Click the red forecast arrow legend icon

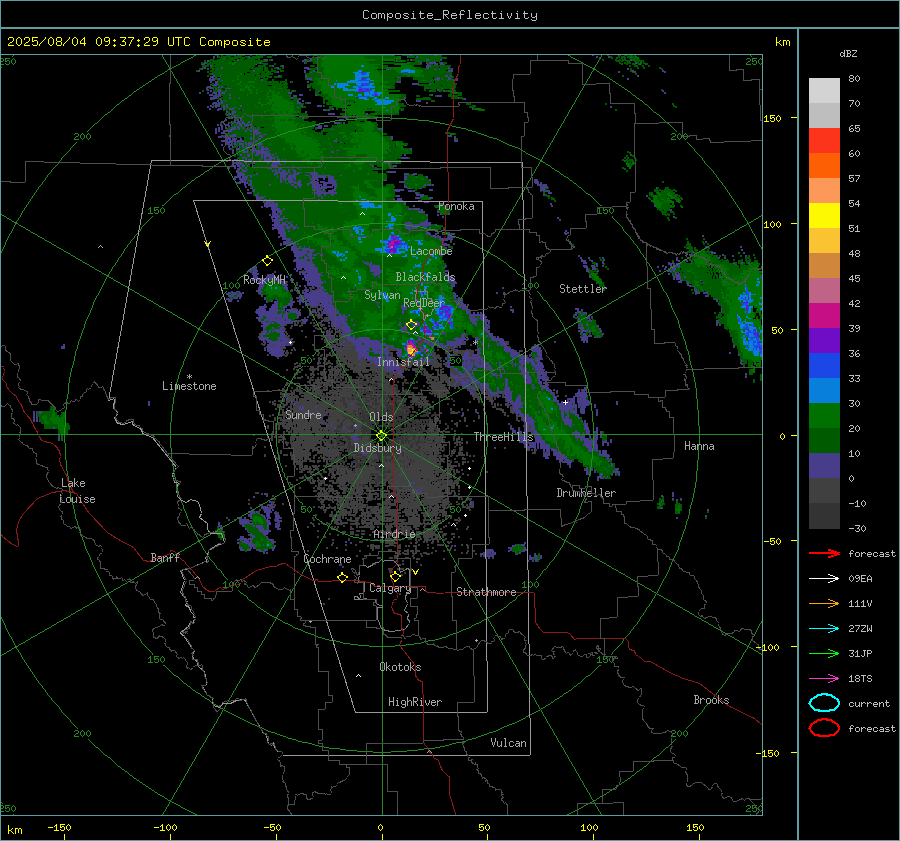point(824,553)
